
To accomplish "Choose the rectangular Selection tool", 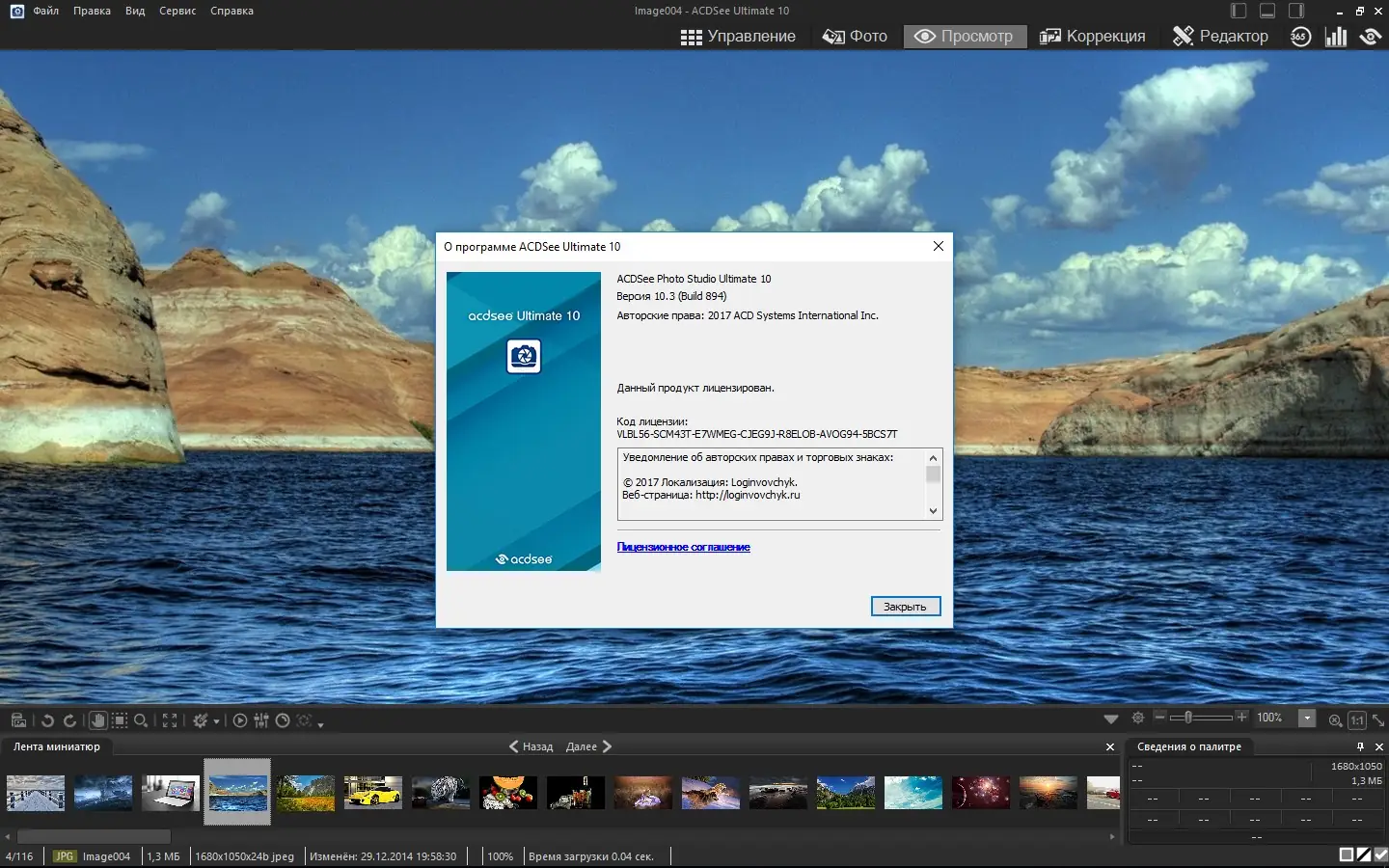I will pyautogui.click(x=120, y=720).
